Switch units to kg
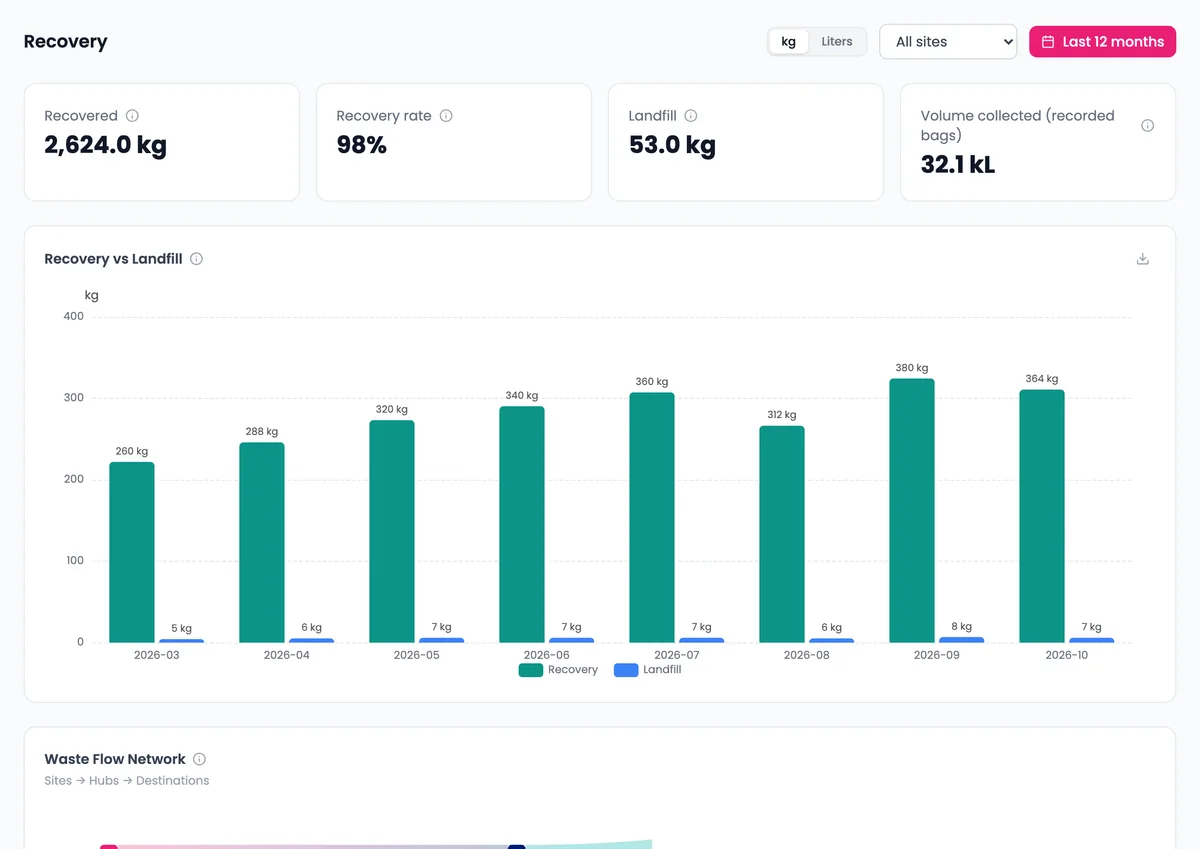Screen dimensions: 1200x849 [x=789, y=42]
